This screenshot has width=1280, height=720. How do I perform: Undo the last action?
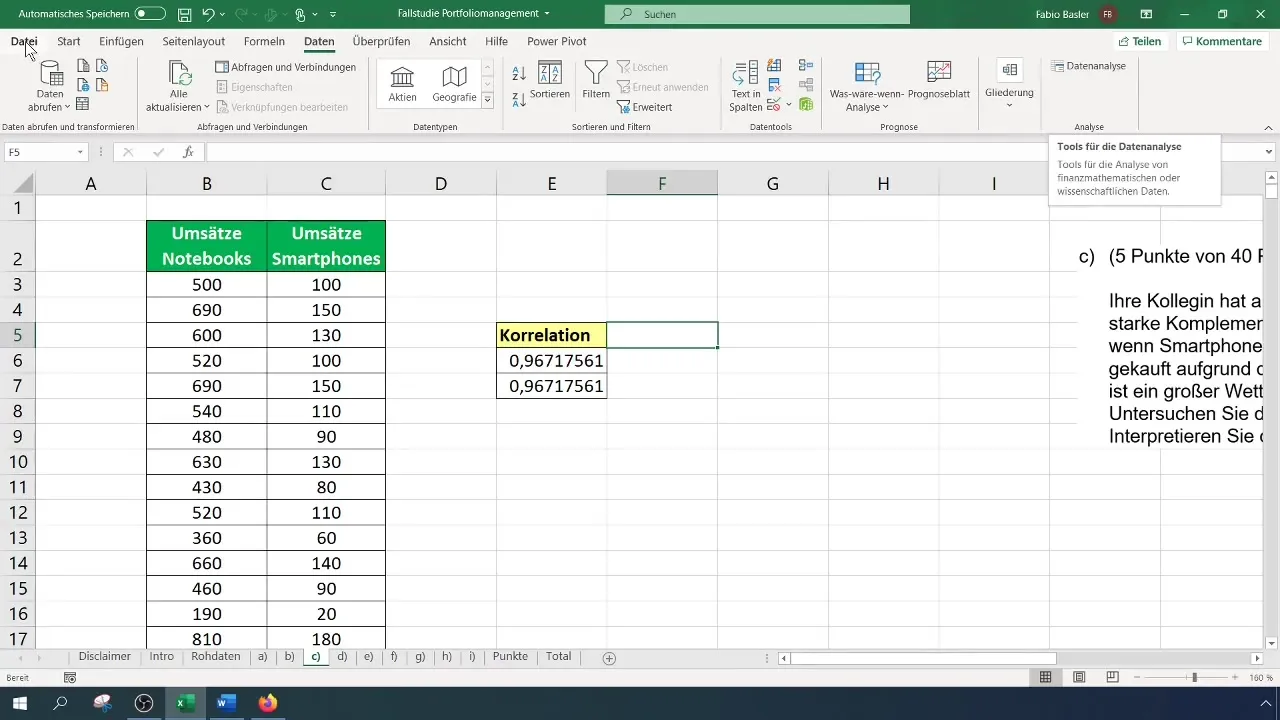click(208, 14)
